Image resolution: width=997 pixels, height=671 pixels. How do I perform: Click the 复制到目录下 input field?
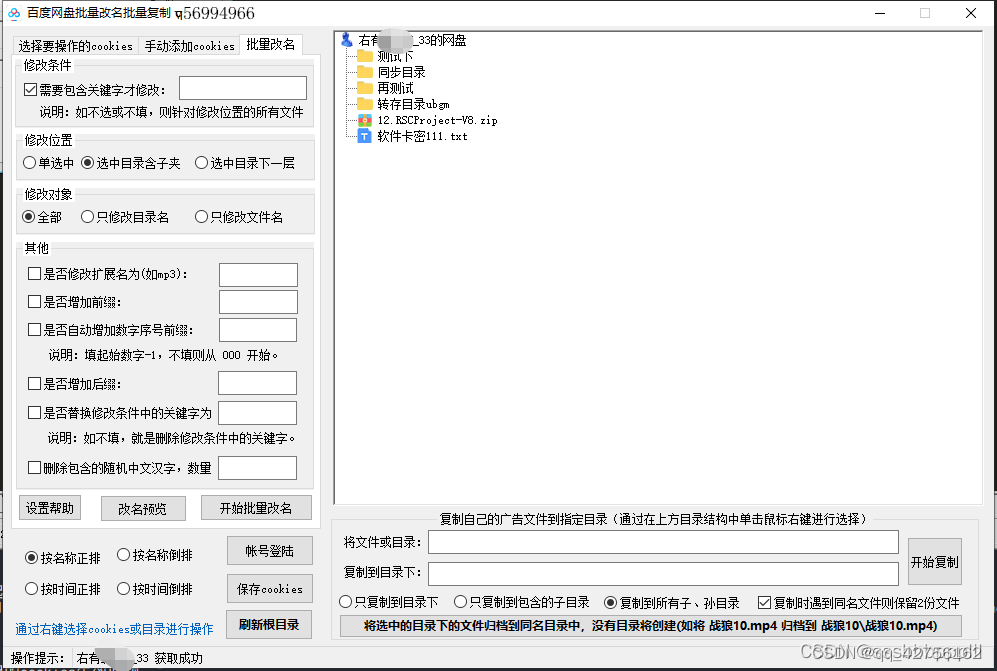click(x=663, y=573)
